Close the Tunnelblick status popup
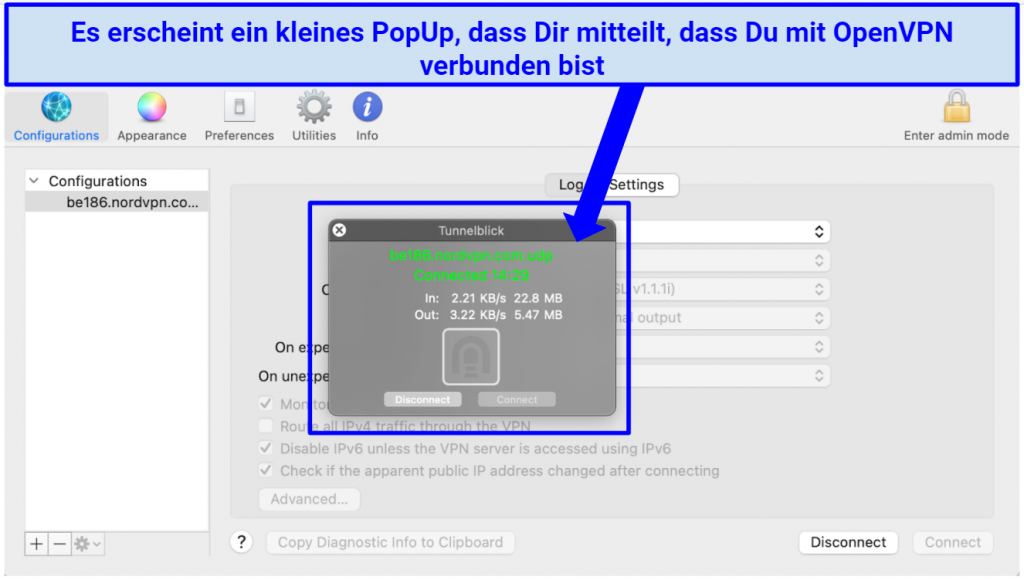This screenshot has height=580, width=1024. point(339,230)
